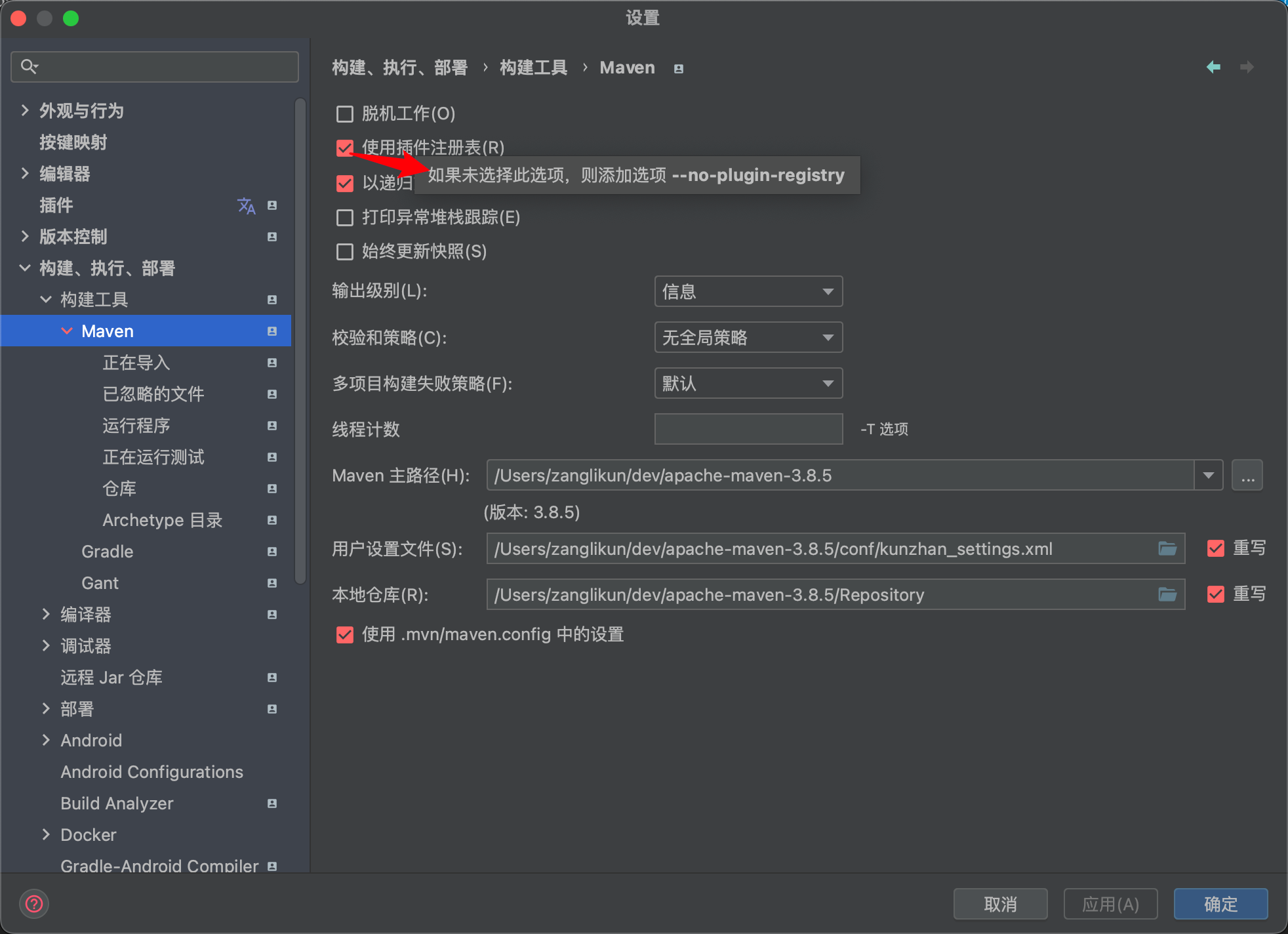The width and height of the screenshot is (1288, 934).
Task: Uncheck 重写 for user settings file
Action: (1216, 548)
